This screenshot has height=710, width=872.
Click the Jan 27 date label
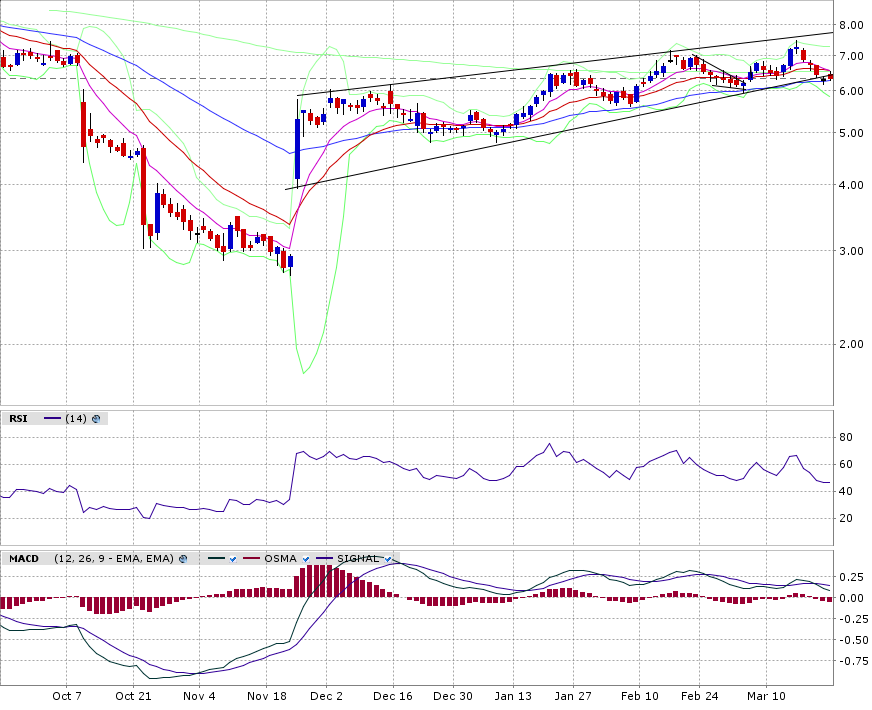point(573,696)
